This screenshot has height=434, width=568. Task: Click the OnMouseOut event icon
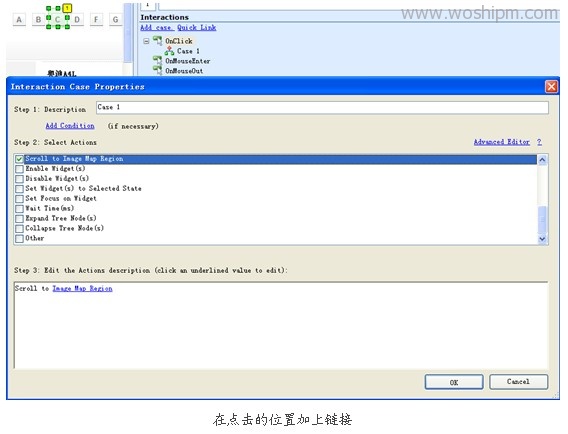158,70
